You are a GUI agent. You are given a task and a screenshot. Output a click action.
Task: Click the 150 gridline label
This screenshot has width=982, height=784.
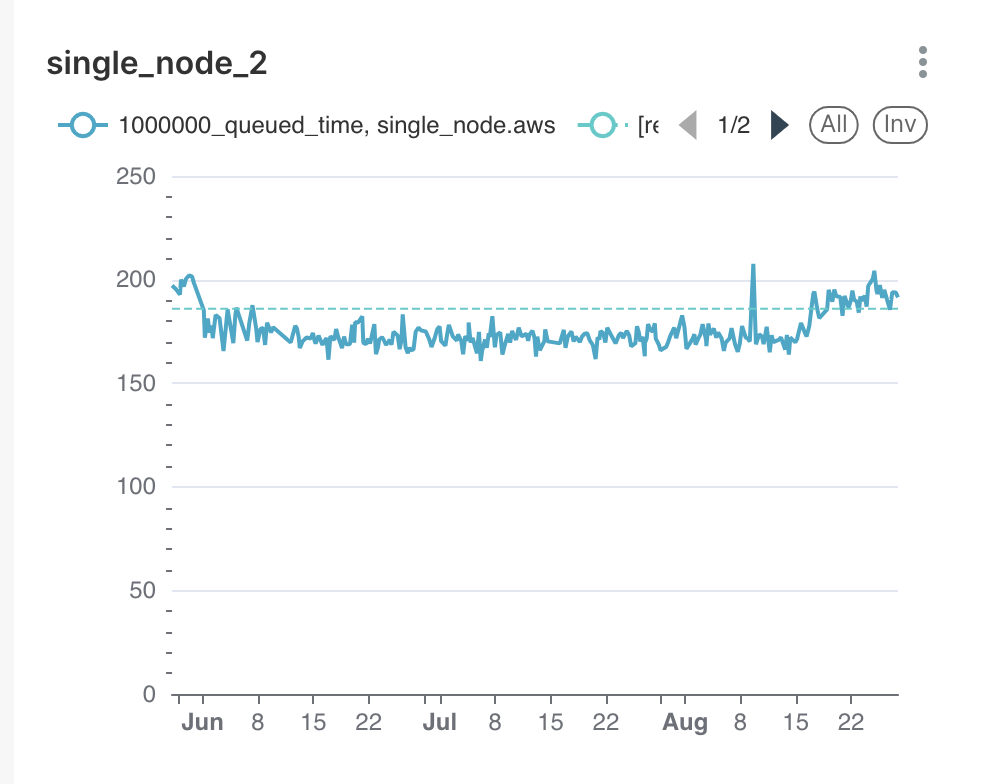click(x=137, y=383)
